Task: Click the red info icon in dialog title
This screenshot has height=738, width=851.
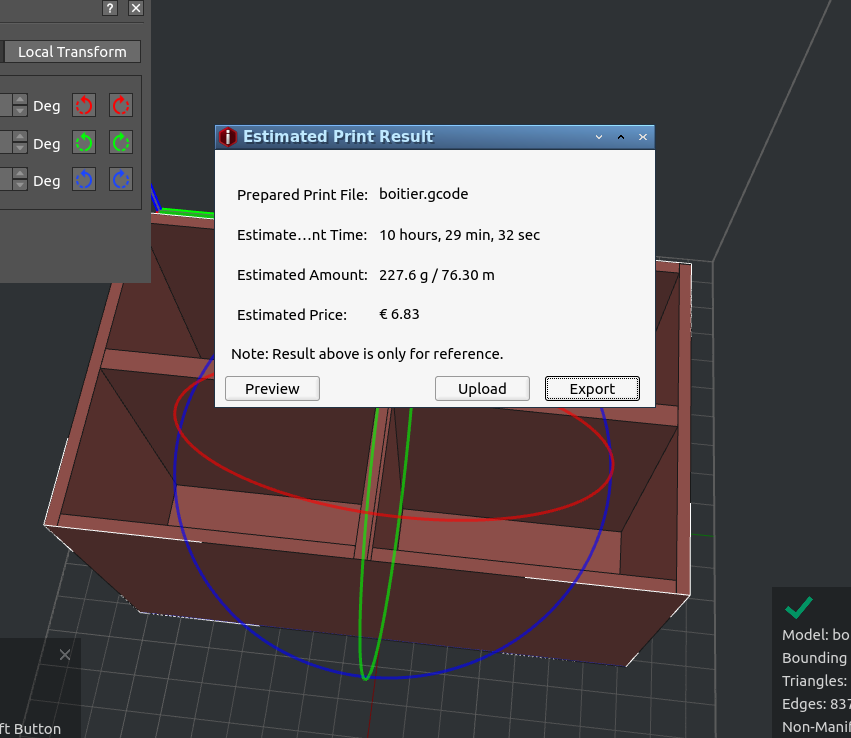Action: (x=228, y=137)
